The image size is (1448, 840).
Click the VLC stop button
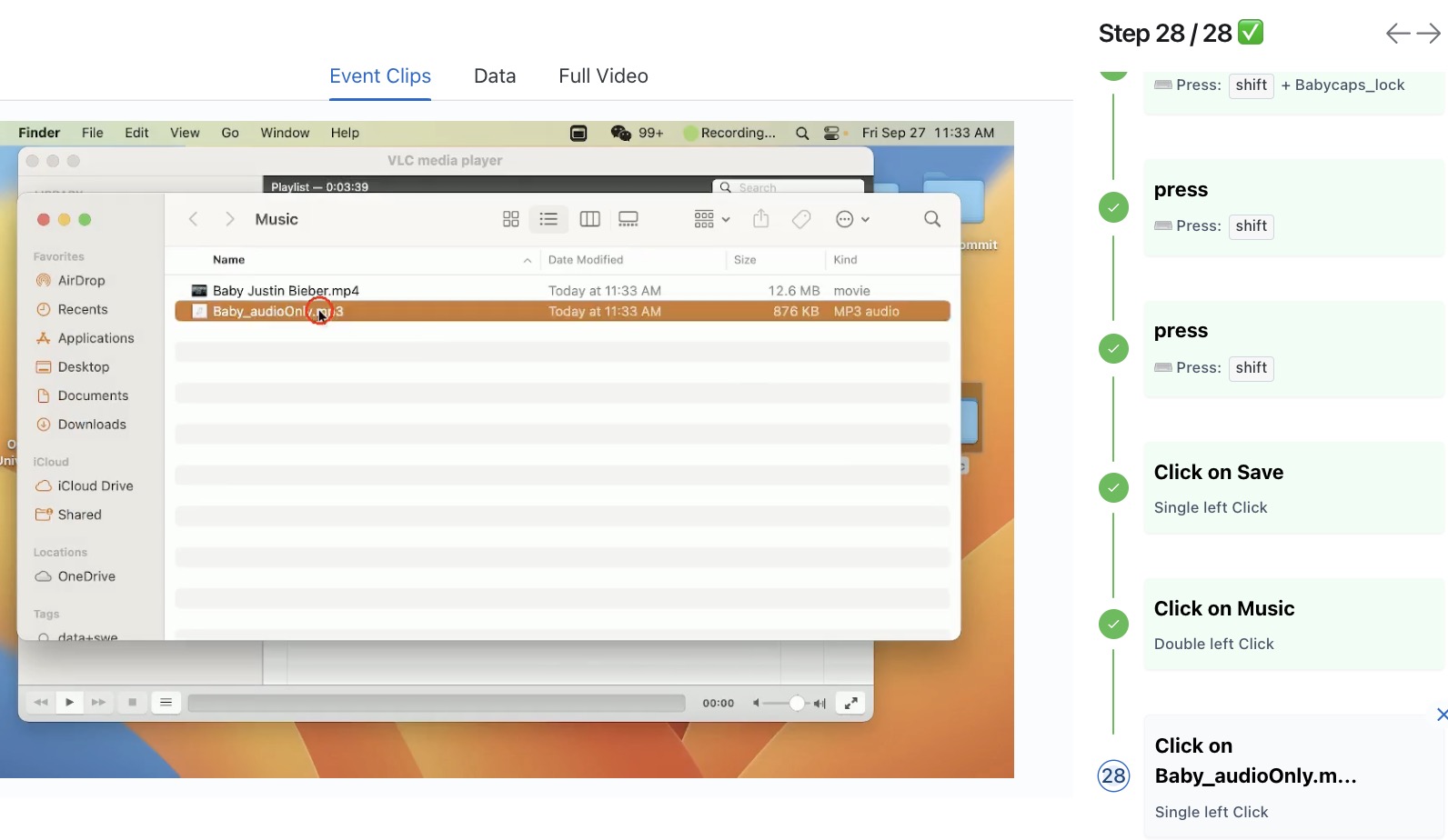(133, 703)
